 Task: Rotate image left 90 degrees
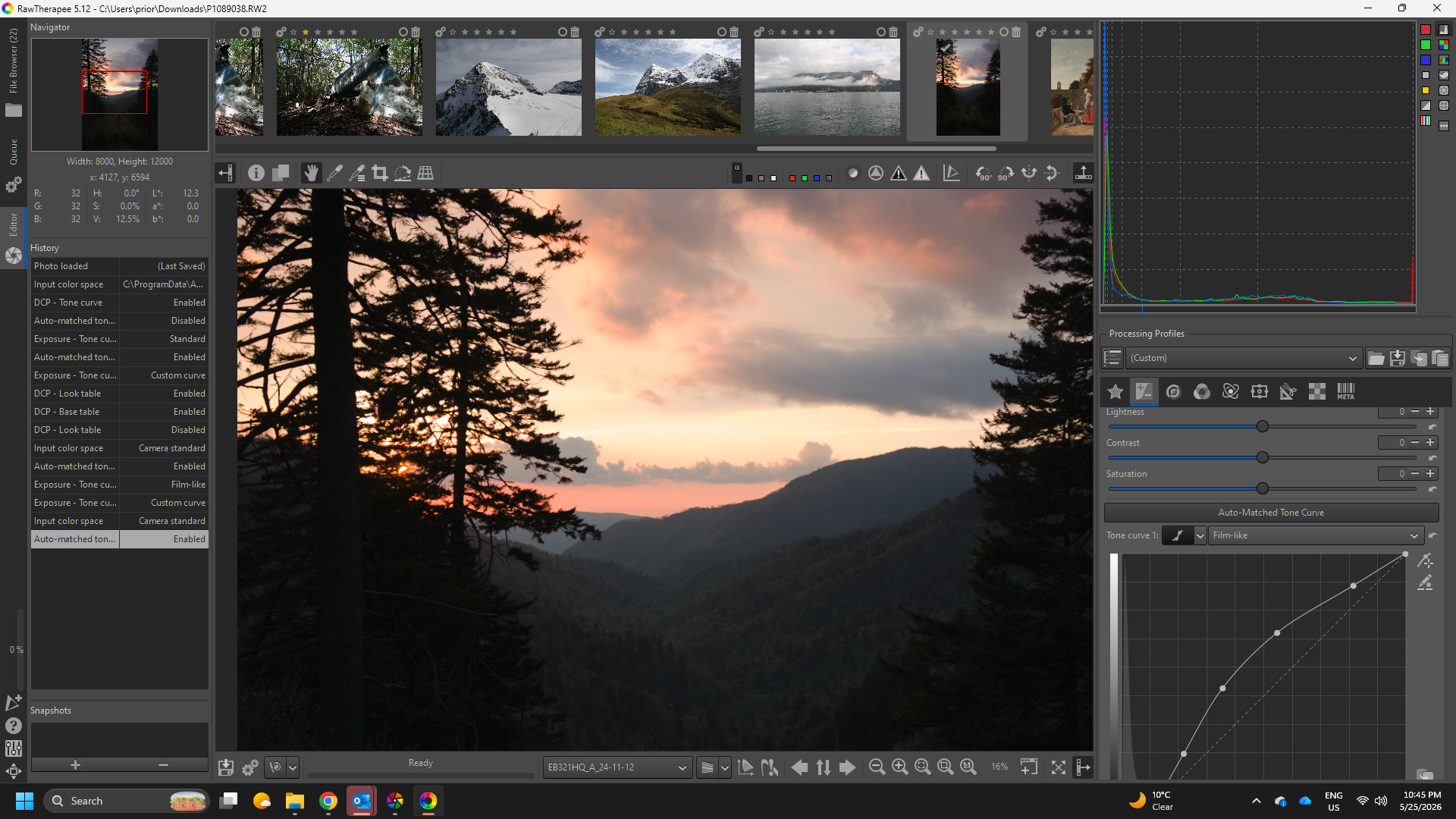click(x=984, y=173)
